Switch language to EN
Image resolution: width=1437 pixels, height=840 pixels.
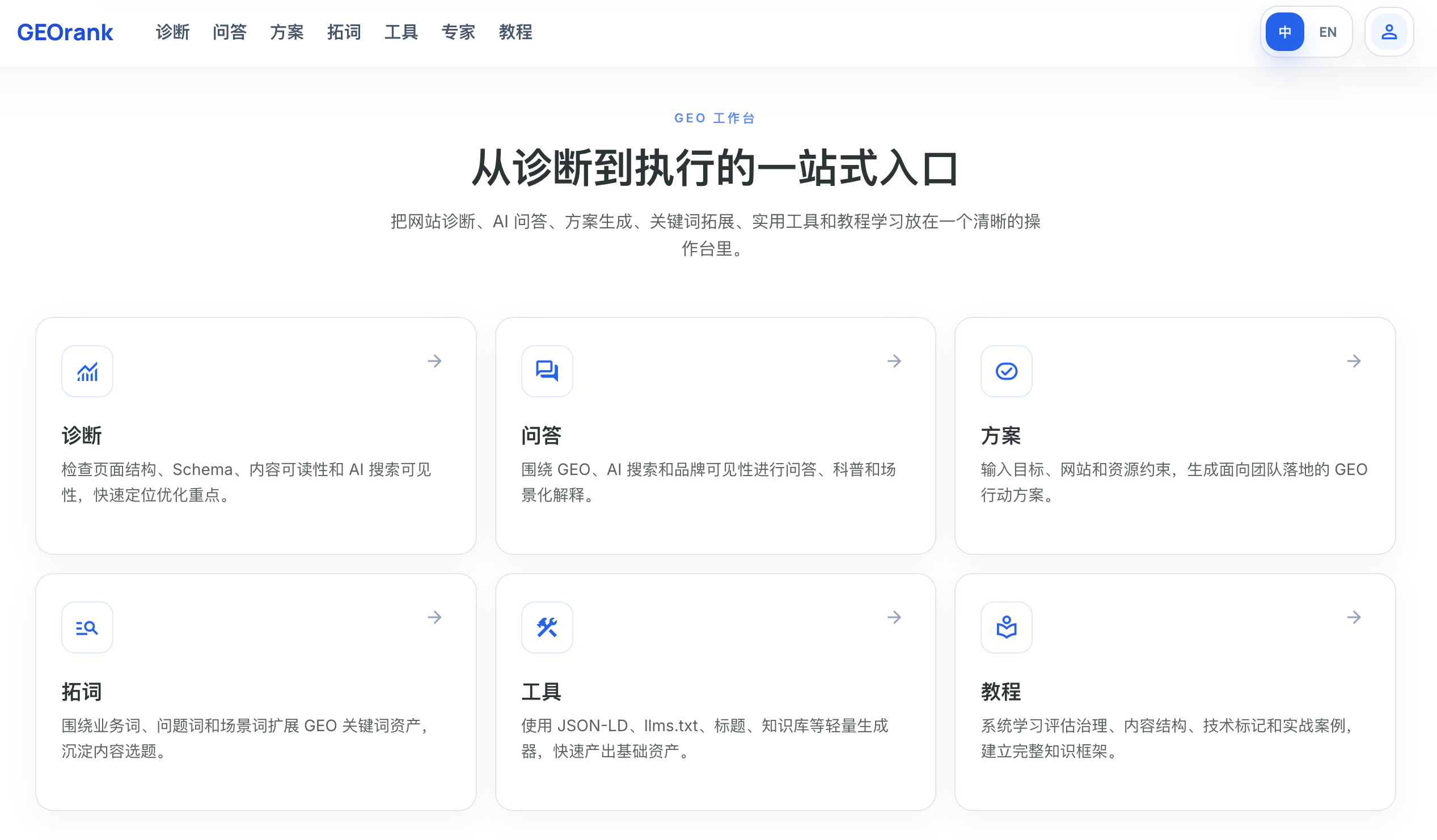pos(1328,32)
